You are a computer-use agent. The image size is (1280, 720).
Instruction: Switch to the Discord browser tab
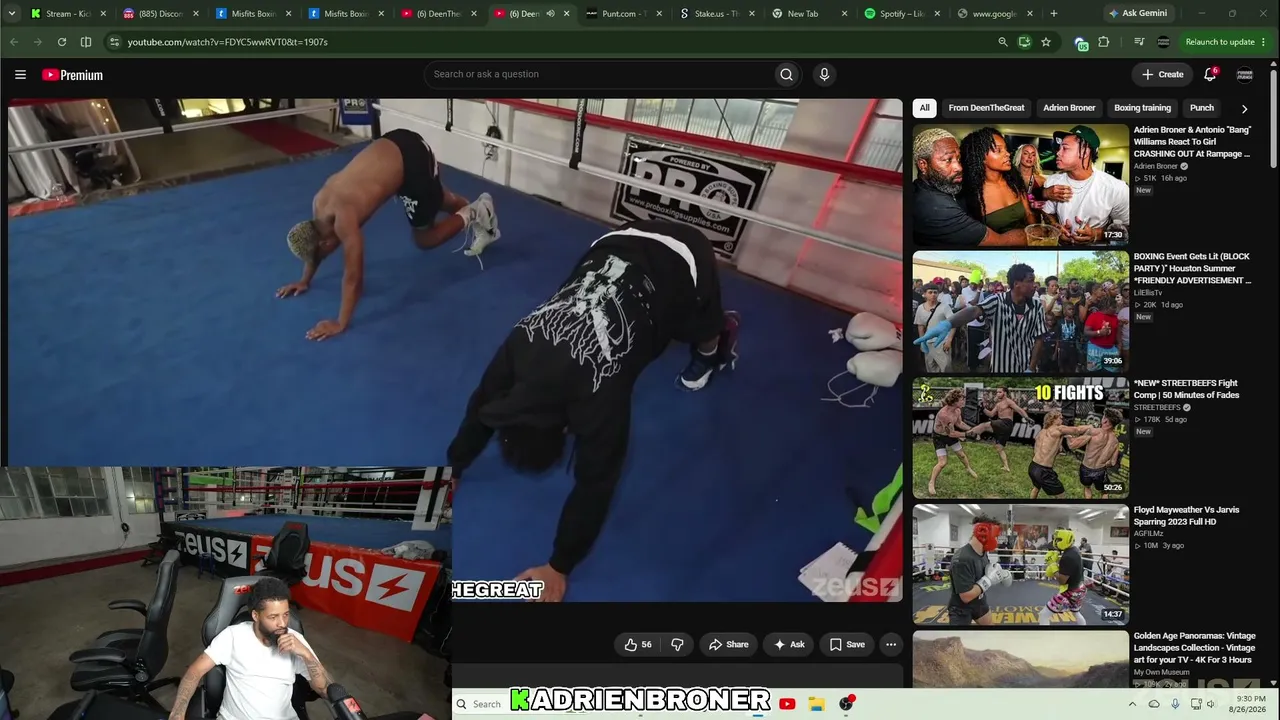pos(160,14)
